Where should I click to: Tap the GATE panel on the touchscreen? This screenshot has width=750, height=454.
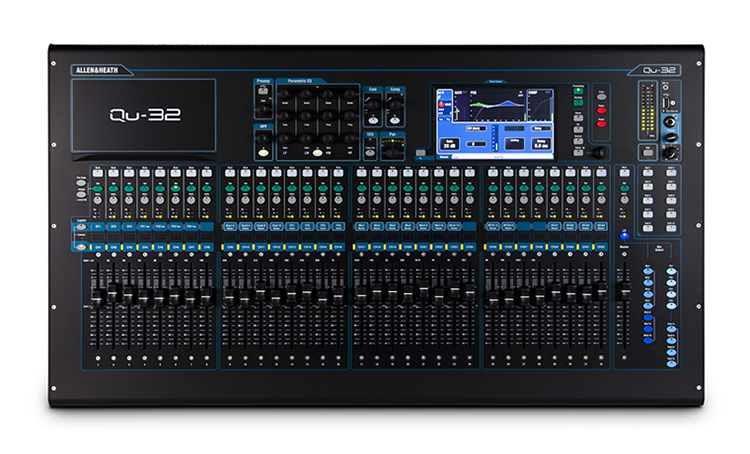(x=462, y=105)
